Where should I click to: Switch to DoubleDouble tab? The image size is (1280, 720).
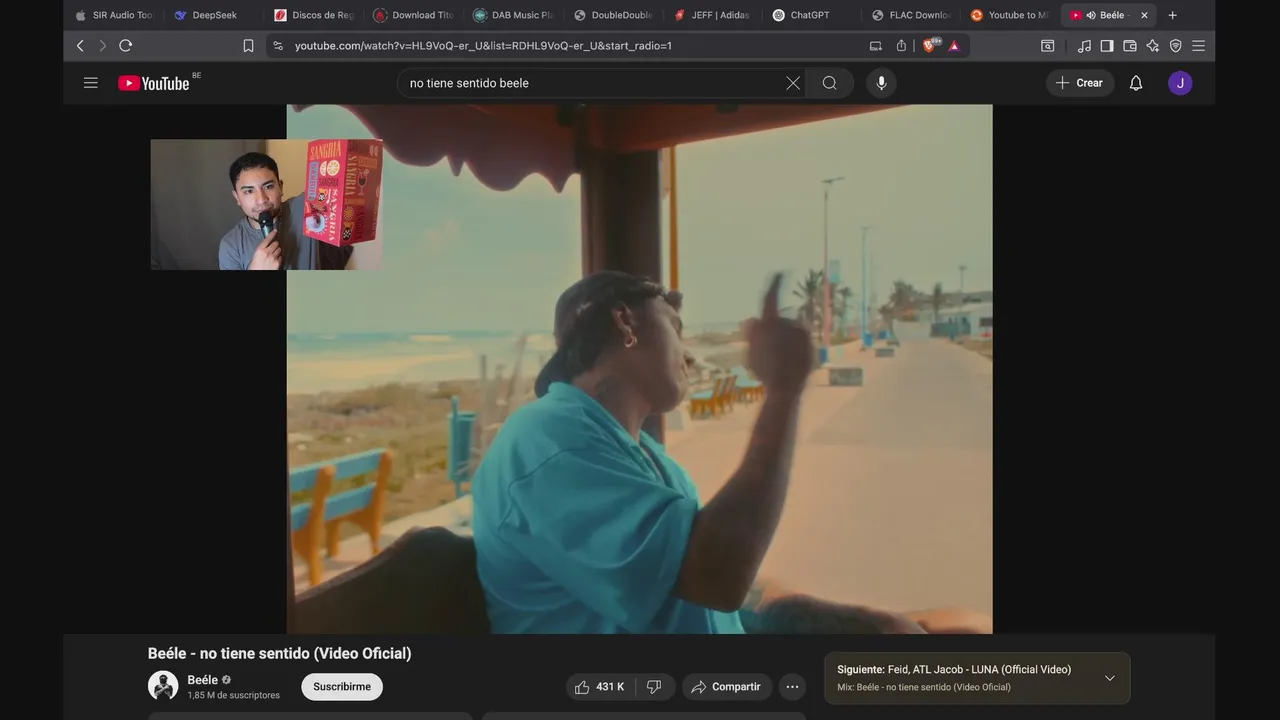click(x=613, y=15)
